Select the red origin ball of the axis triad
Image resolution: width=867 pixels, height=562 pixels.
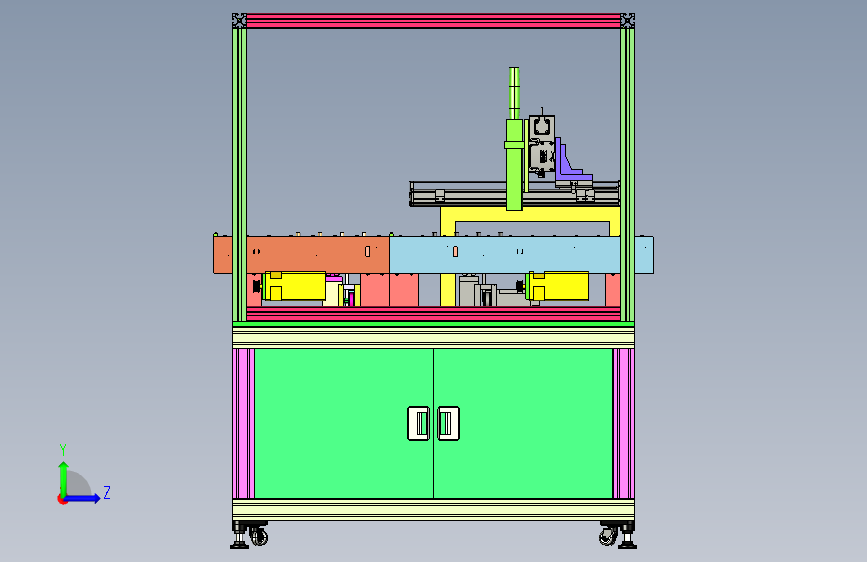(62, 499)
